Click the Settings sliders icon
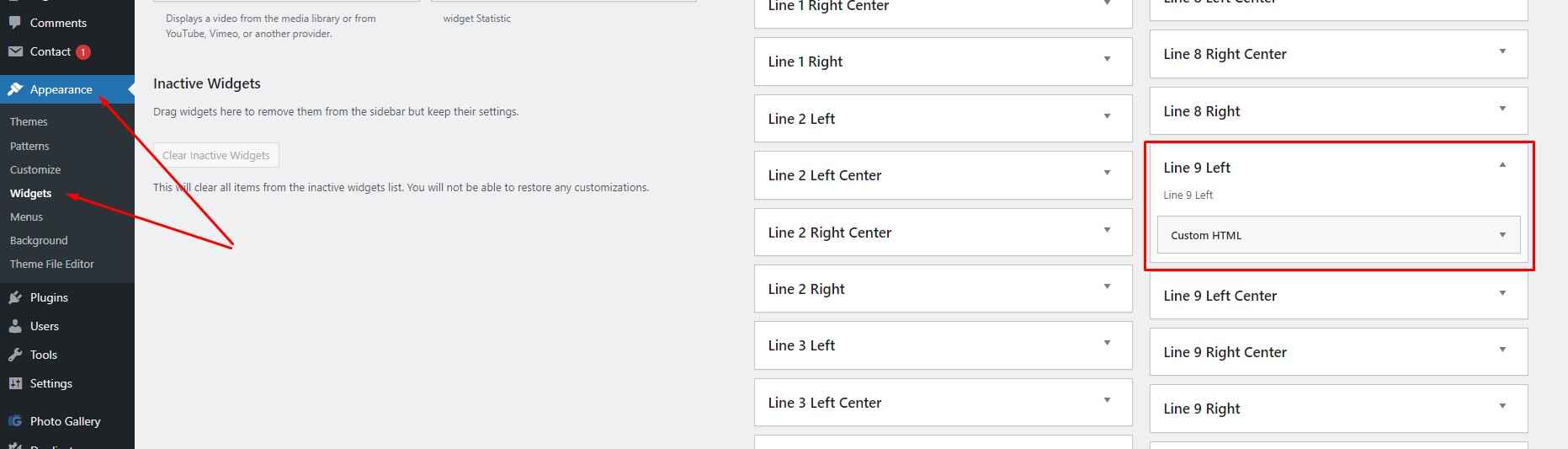Viewport: 1568px width, 449px height. 15,383
